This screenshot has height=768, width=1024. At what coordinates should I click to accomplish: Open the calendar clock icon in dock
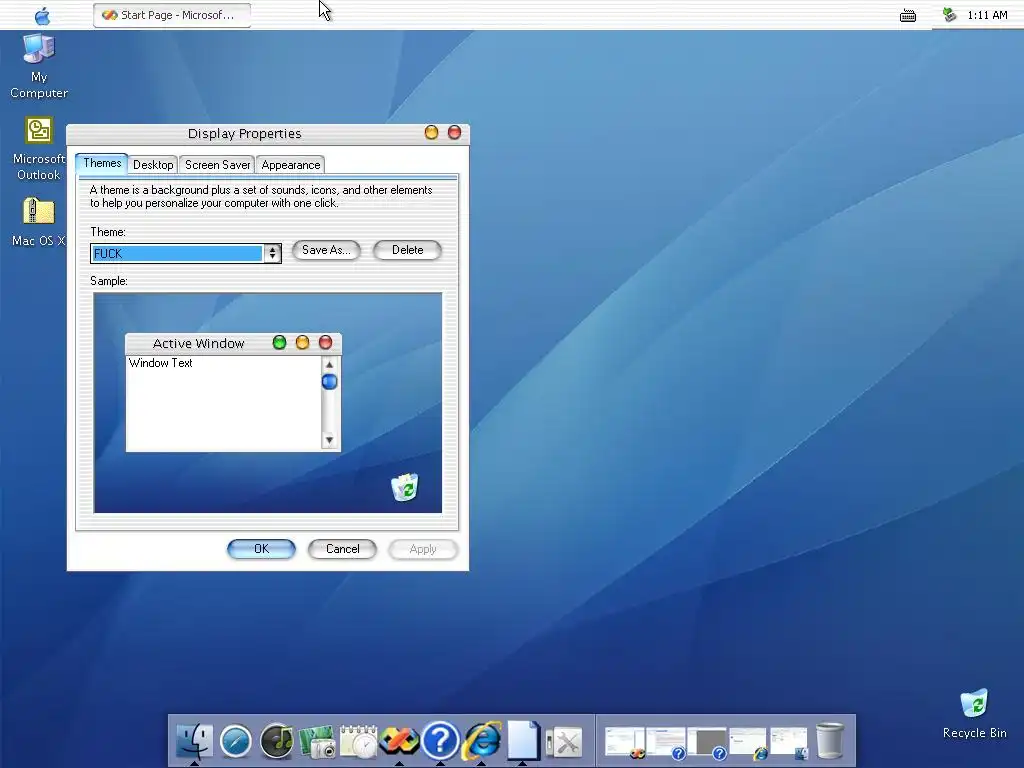coord(359,742)
